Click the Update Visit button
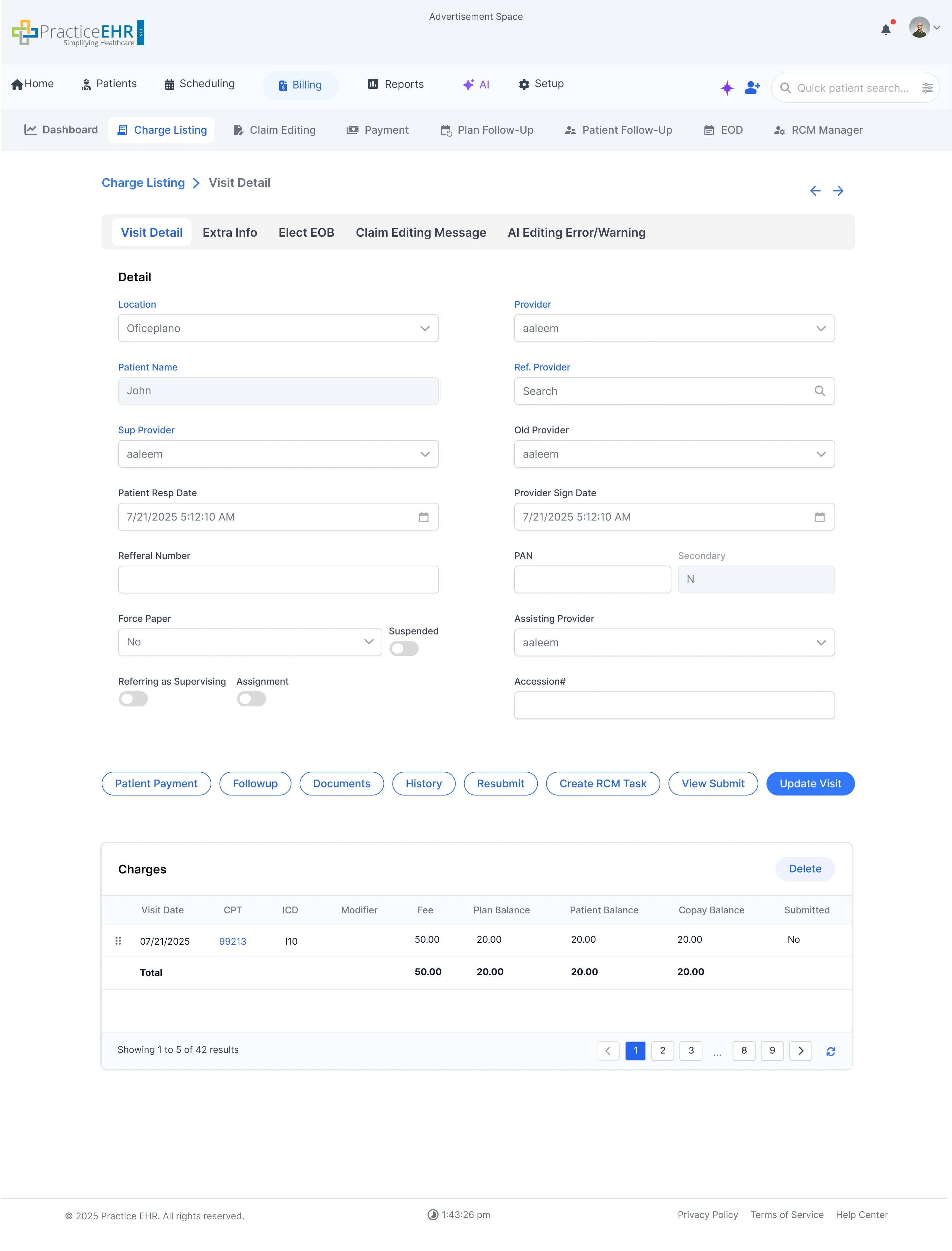Viewport: 952px width, 1251px height. click(810, 784)
